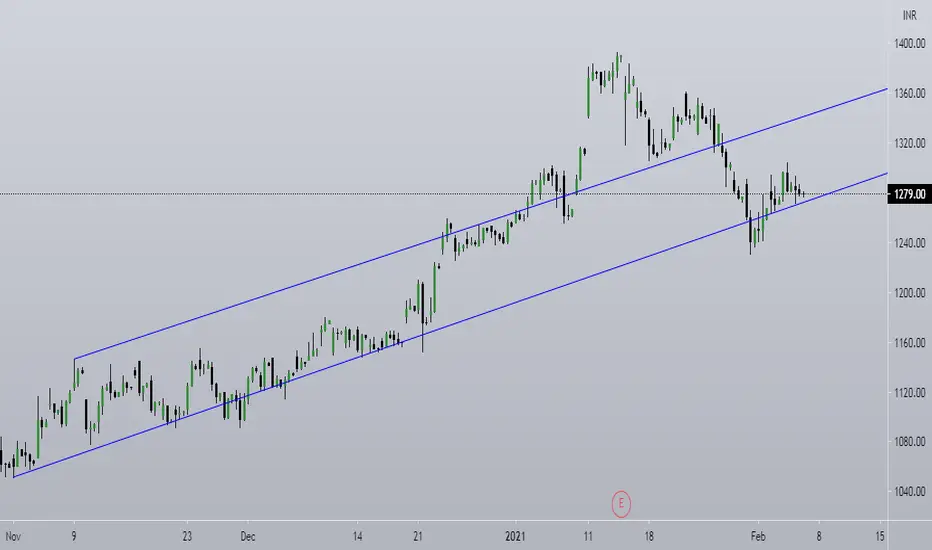Click the 1200.00 price axis label
Screen dimensions: 932x550
909,293
